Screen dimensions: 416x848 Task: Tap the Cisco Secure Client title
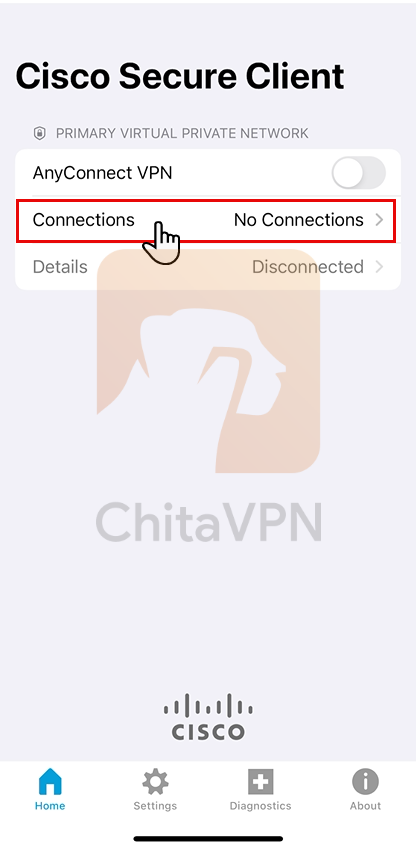click(x=180, y=76)
